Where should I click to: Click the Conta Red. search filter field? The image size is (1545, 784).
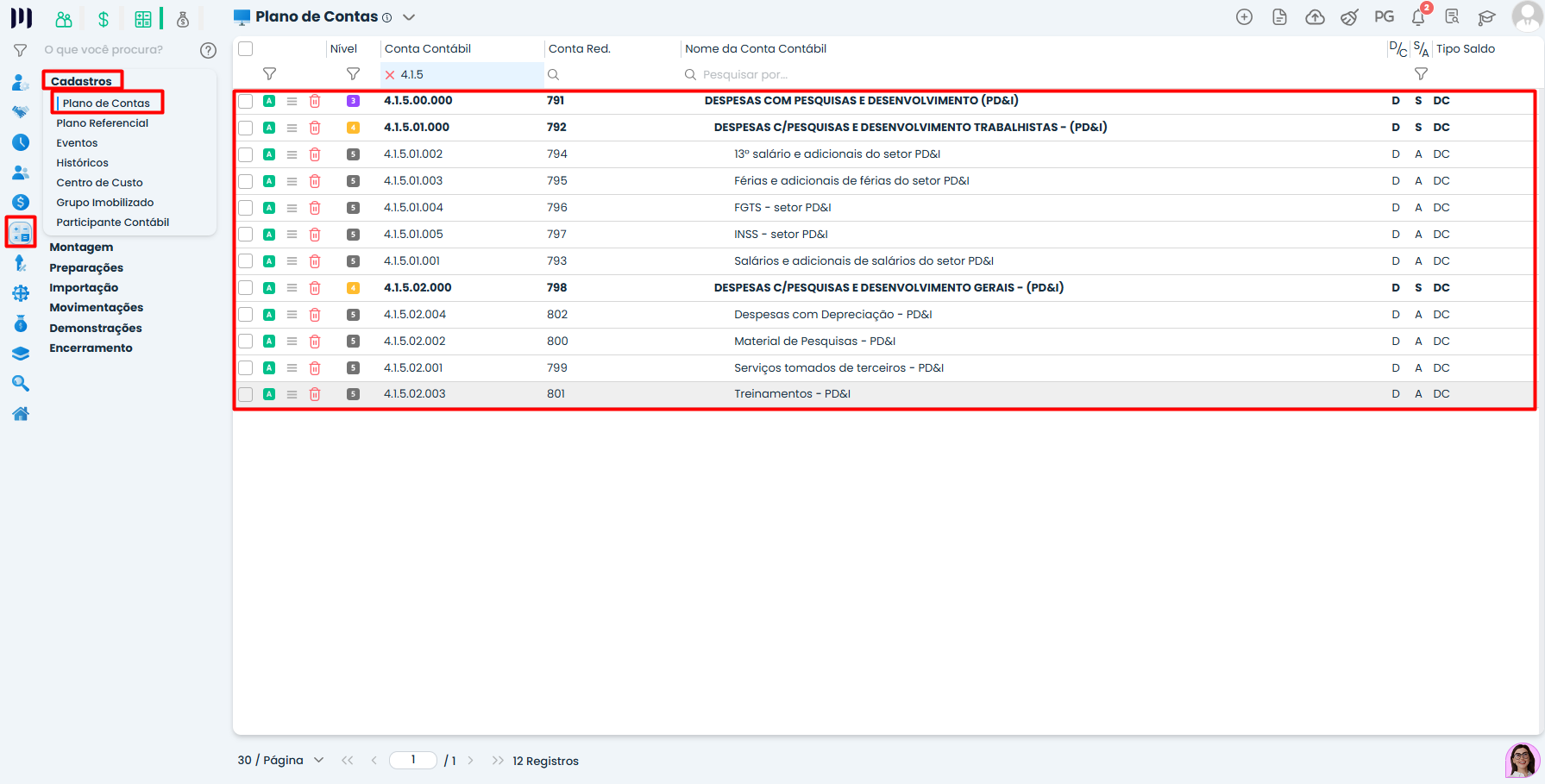tap(612, 75)
